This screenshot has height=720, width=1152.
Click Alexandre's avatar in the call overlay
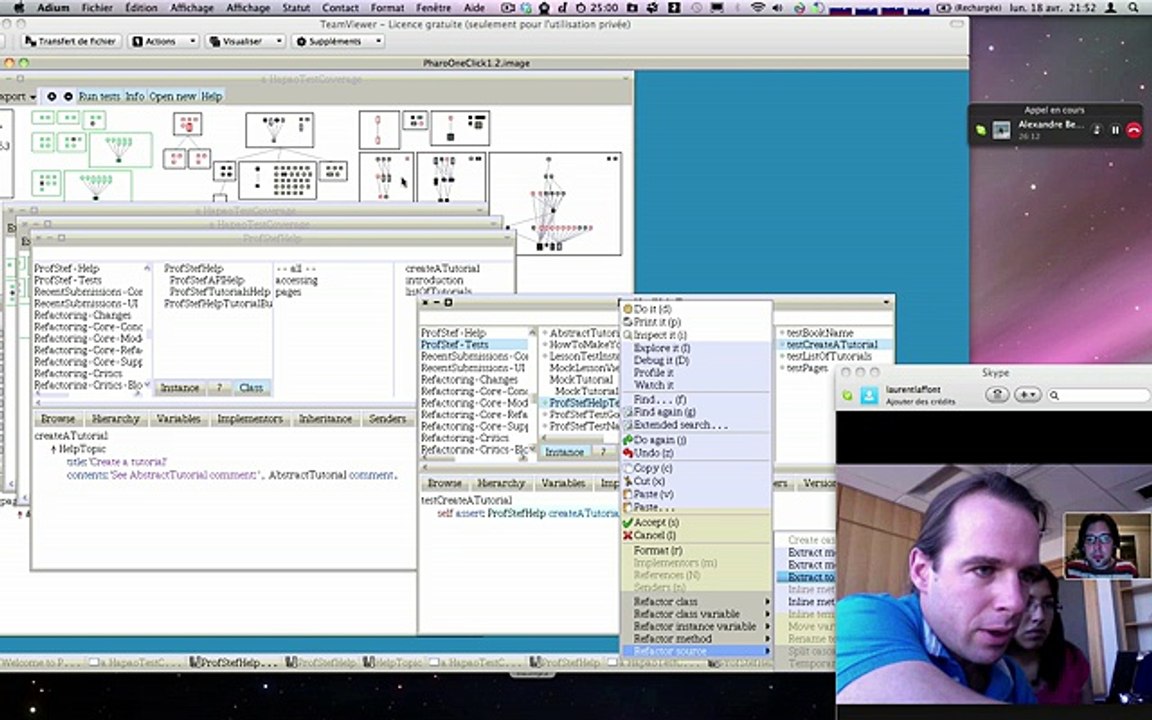pyautogui.click(x=1001, y=131)
